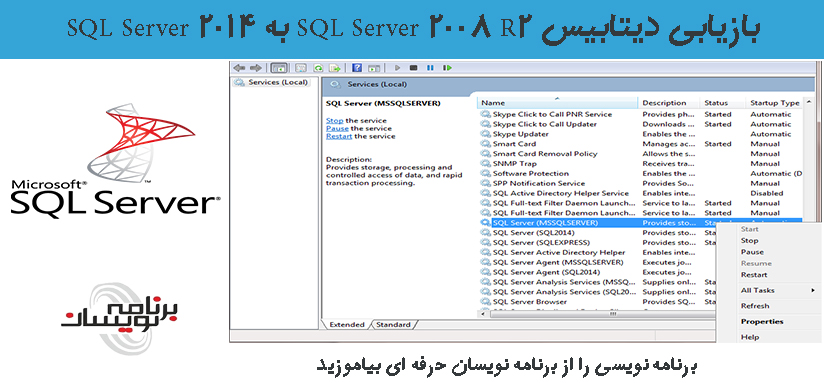The image size is (824, 383).
Task: Choose Refresh in the context menu
Action: (x=755, y=306)
